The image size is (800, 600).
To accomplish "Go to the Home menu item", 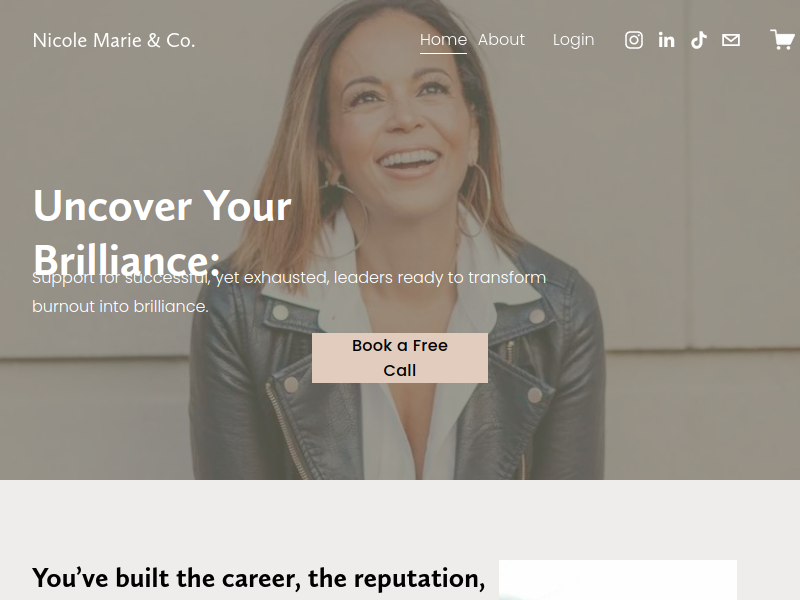I will click(x=443, y=39).
